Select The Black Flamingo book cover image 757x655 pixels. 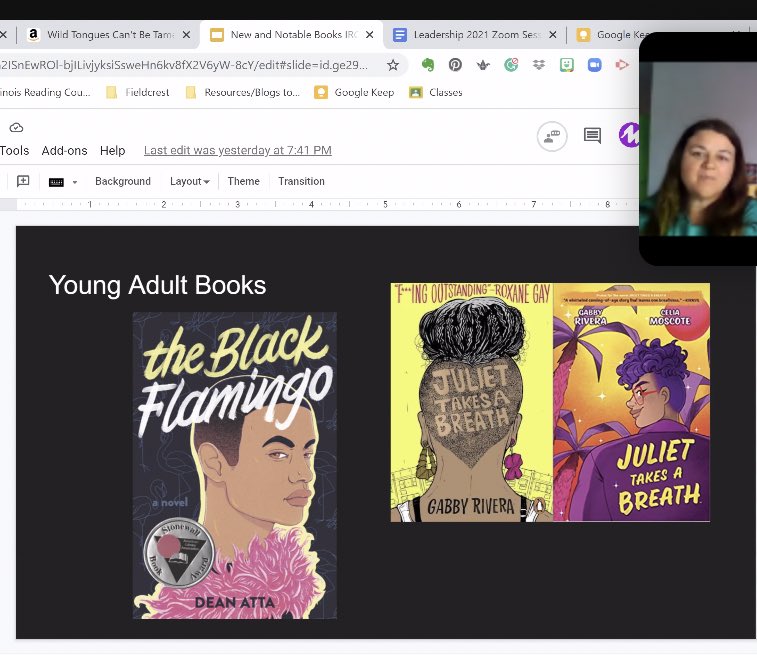(x=235, y=466)
